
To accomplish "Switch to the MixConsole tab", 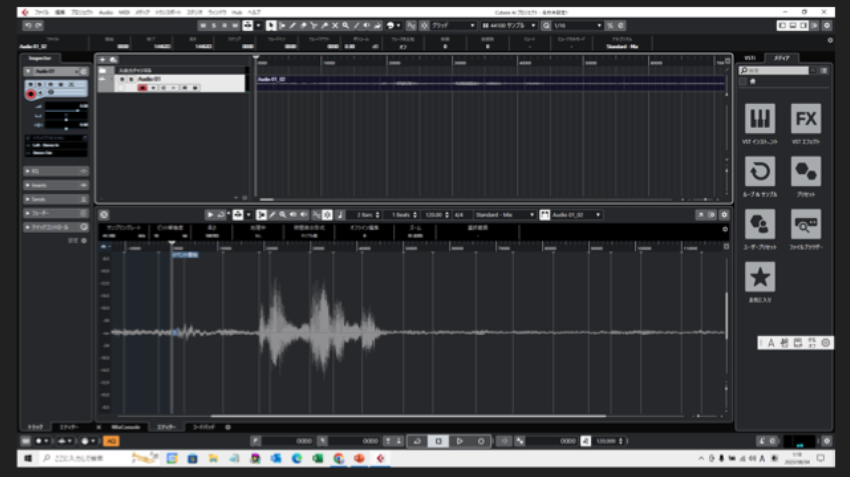I will pyautogui.click(x=125, y=427).
